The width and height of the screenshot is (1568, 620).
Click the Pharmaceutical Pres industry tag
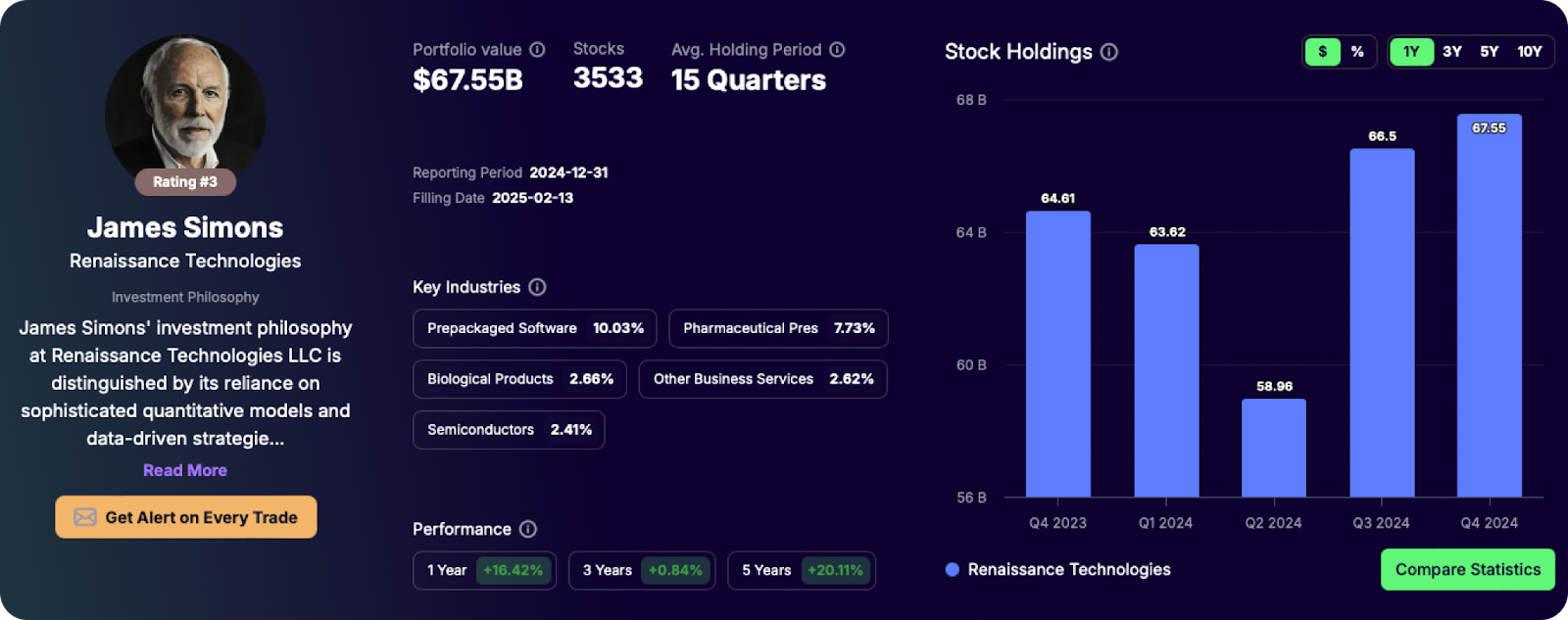coord(779,328)
